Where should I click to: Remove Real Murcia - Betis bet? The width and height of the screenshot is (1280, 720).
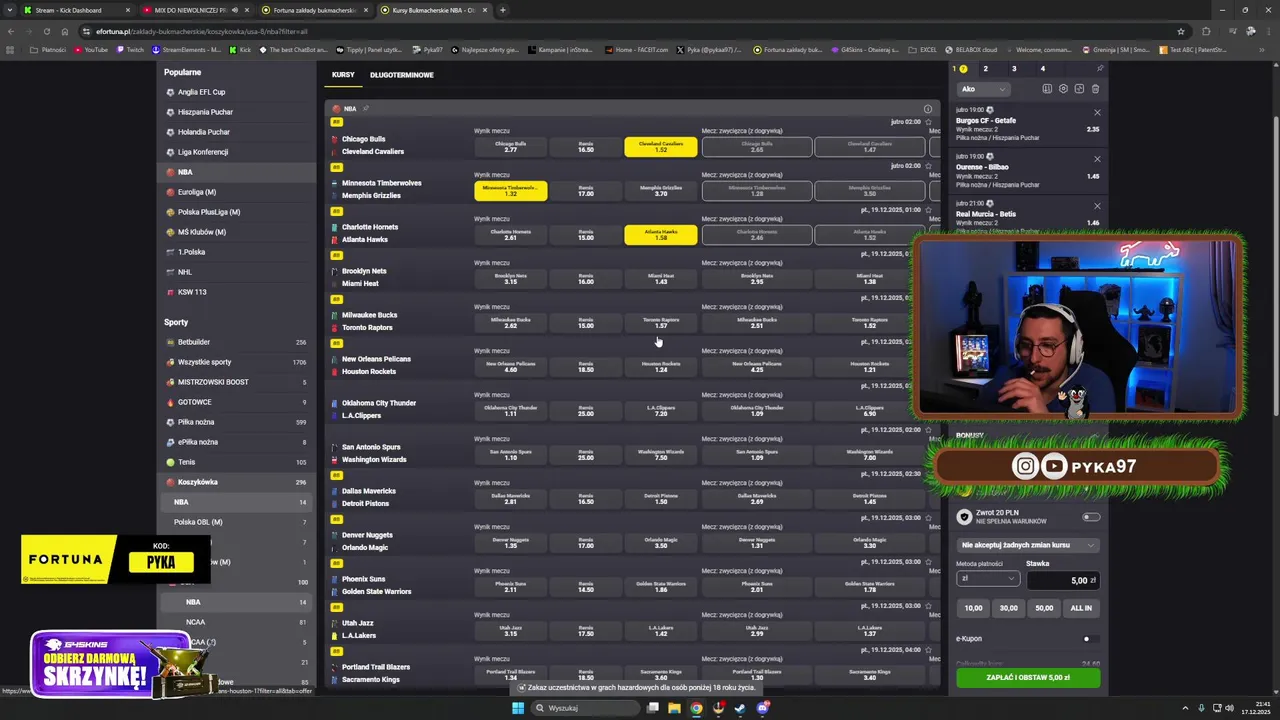pos(1097,206)
